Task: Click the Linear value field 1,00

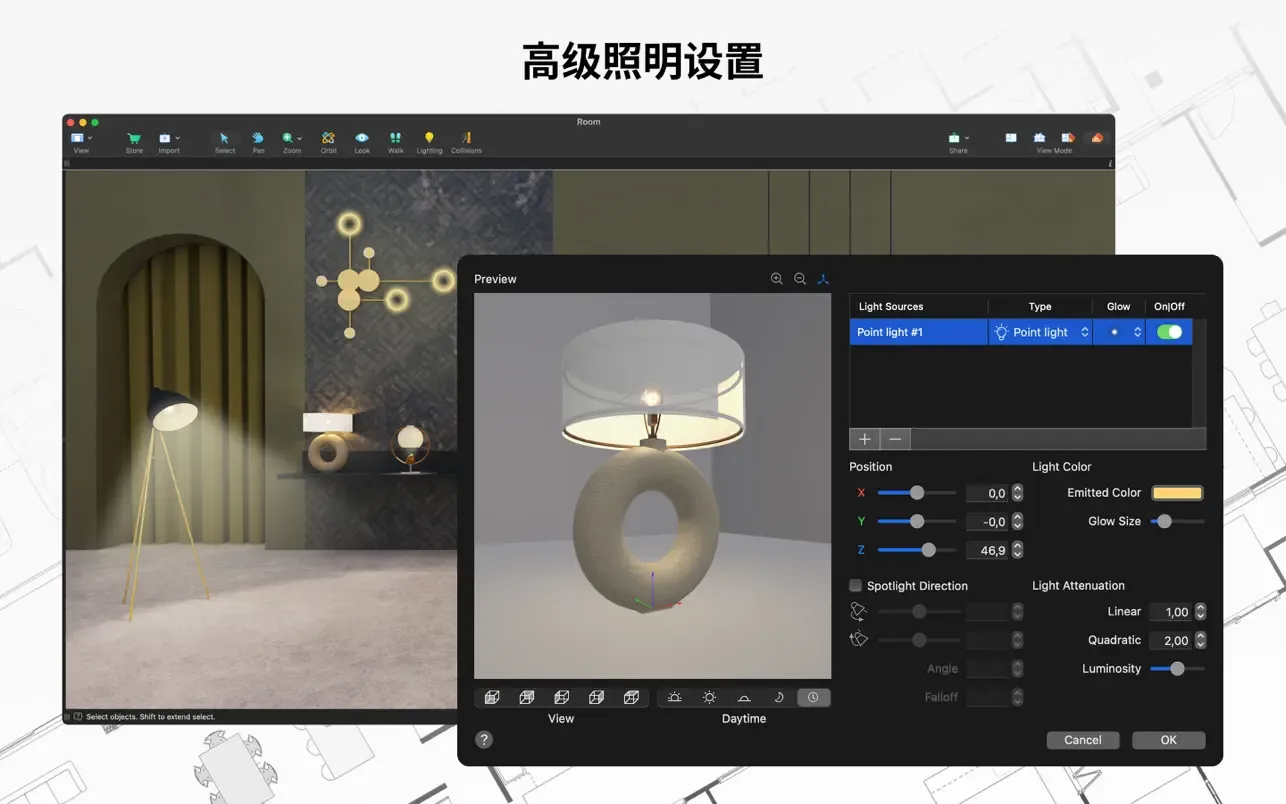Action: [1170, 612]
